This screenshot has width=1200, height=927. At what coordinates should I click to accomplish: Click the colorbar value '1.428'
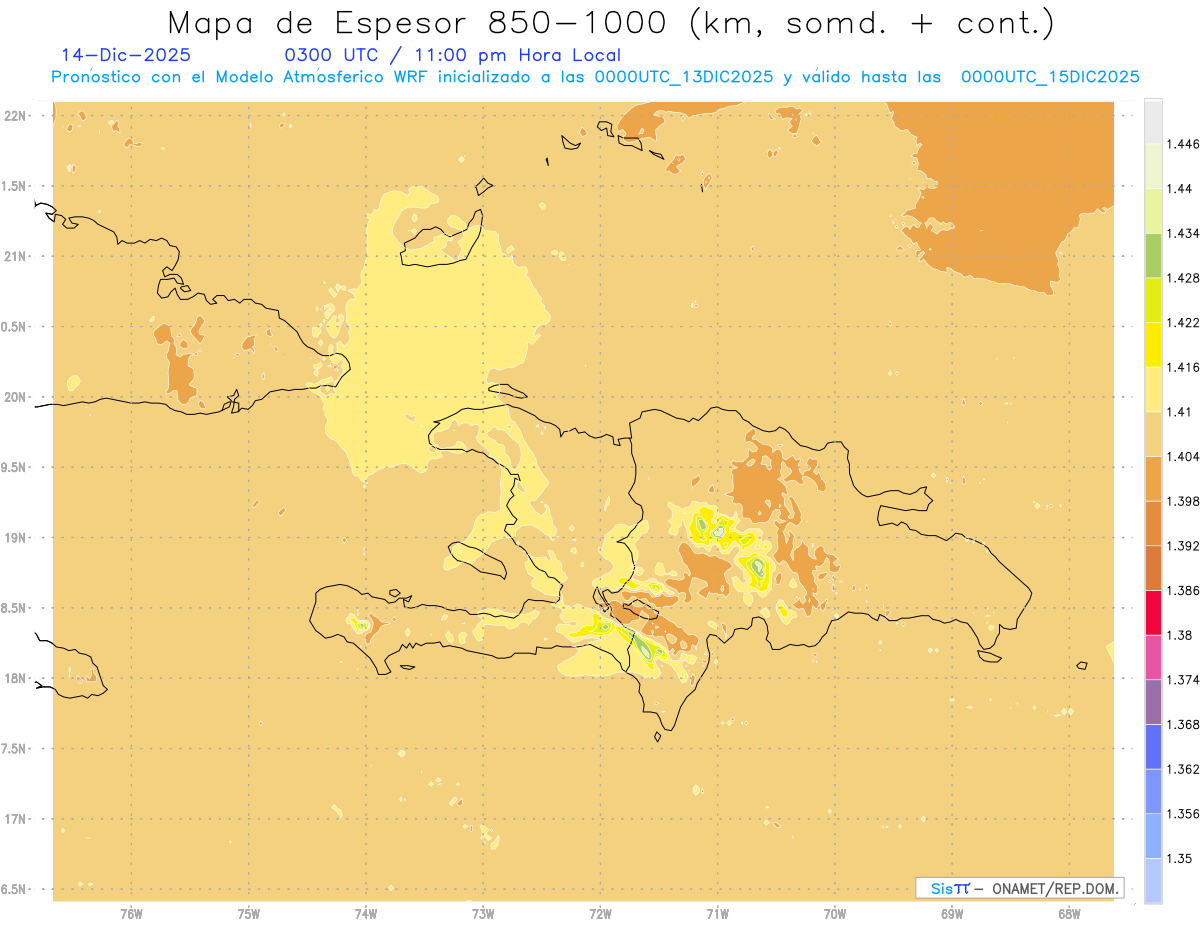pos(1185,278)
